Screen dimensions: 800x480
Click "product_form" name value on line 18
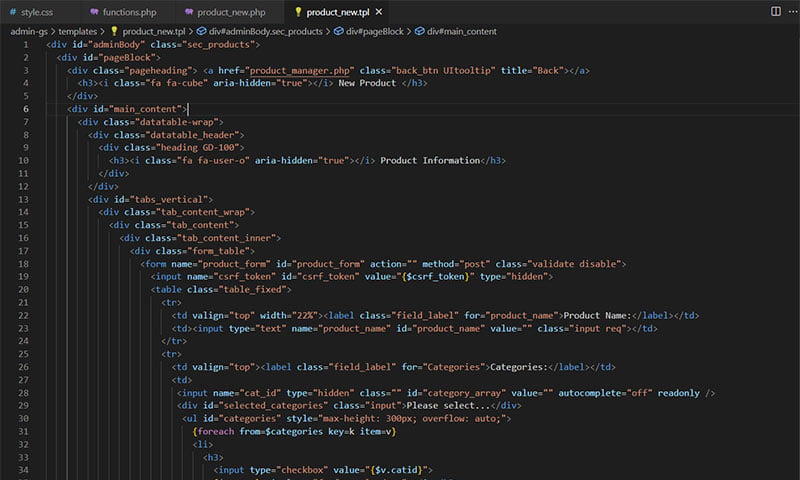234,264
